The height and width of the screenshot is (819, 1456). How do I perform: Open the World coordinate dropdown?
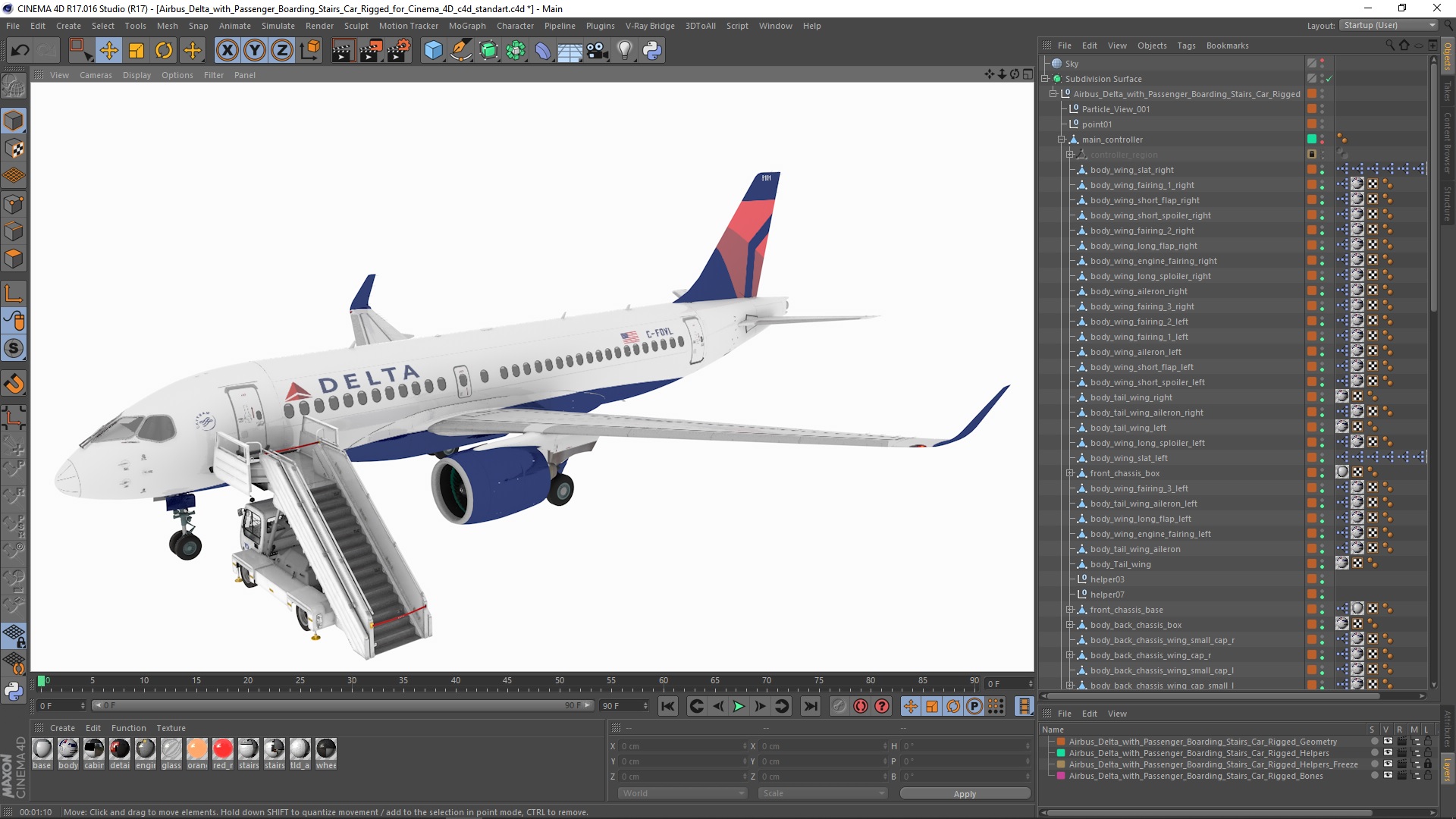click(x=682, y=793)
